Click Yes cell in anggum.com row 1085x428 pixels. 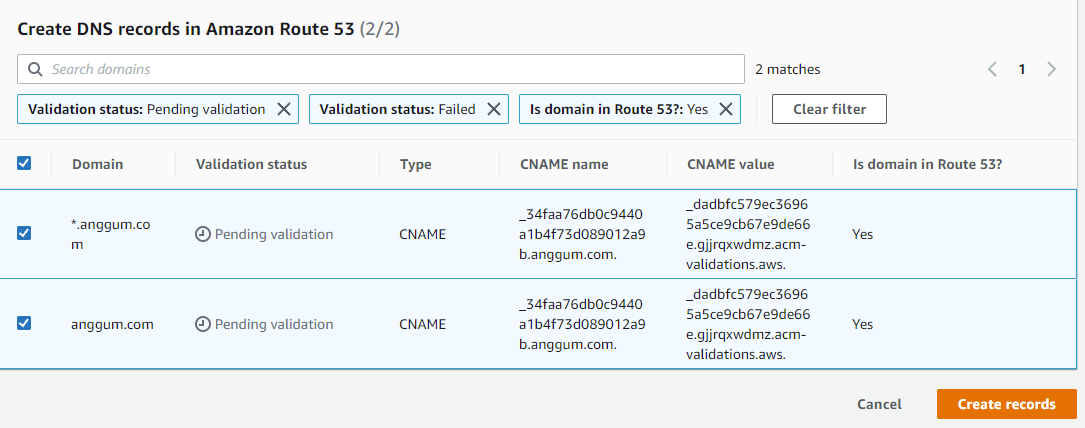click(863, 324)
